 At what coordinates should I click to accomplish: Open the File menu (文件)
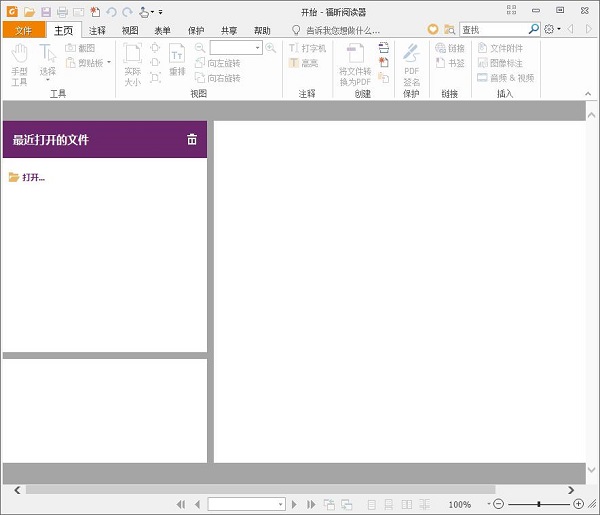point(24,30)
